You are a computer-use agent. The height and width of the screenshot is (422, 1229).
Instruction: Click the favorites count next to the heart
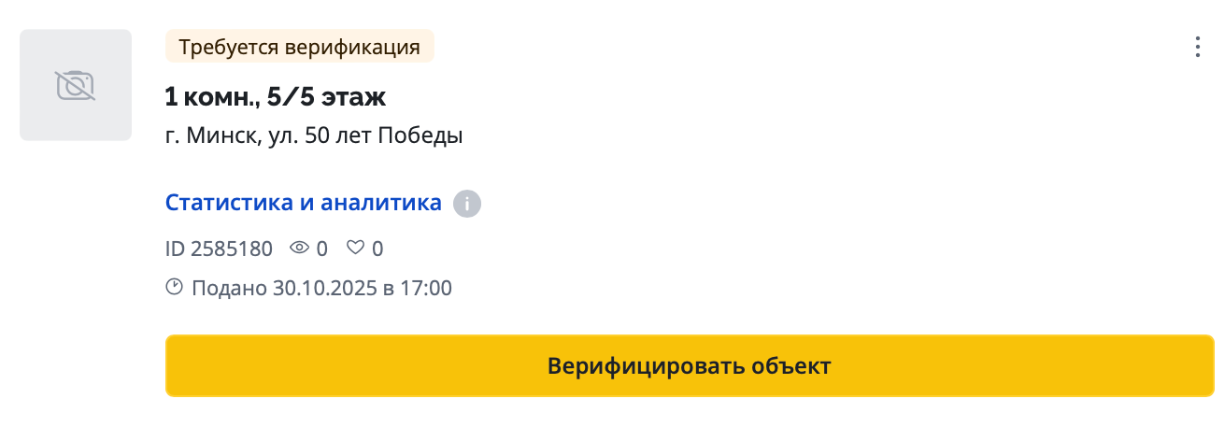pyautogui.click(x=378, y=248)
